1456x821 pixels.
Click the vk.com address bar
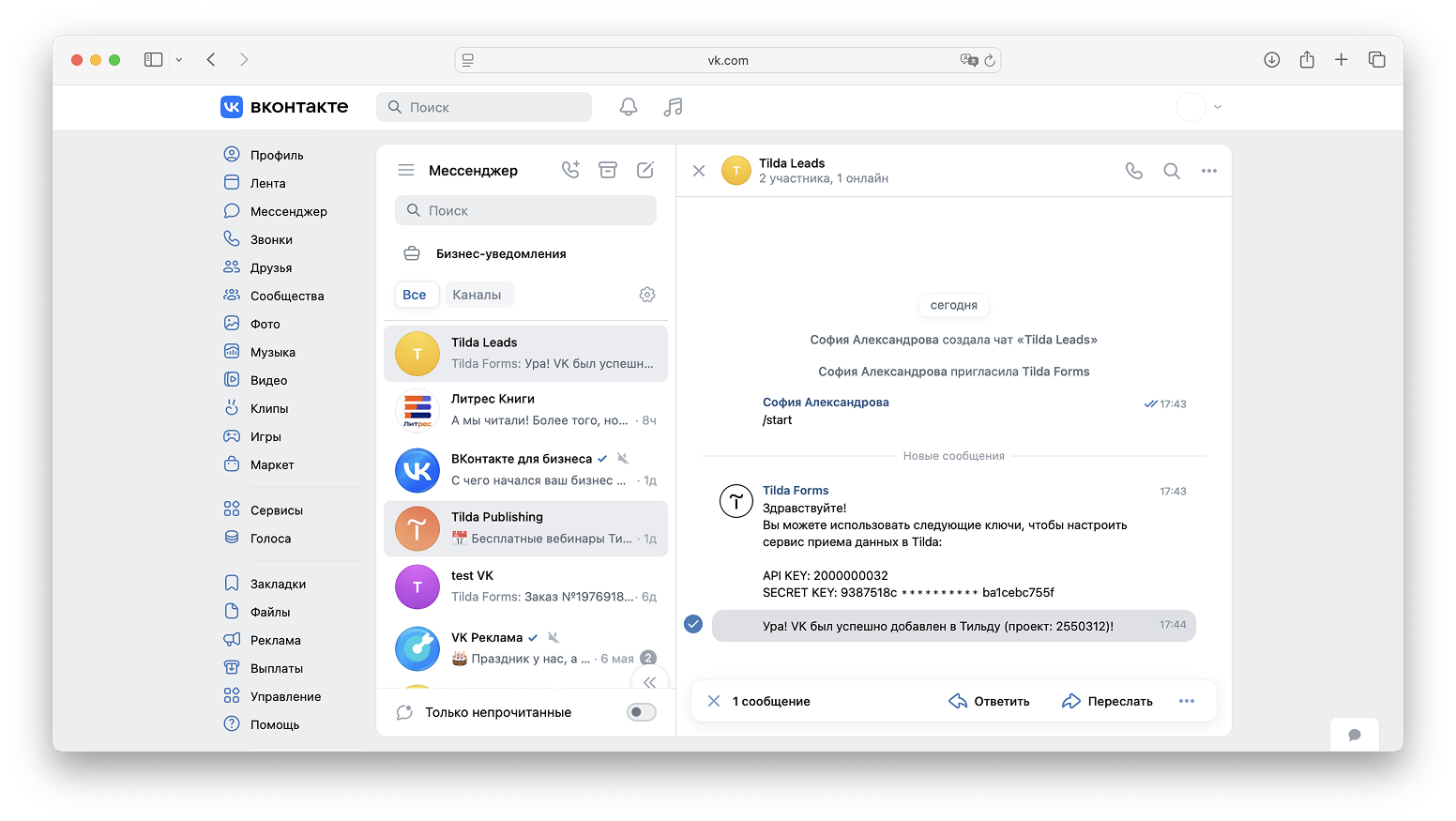coord(728,60)
